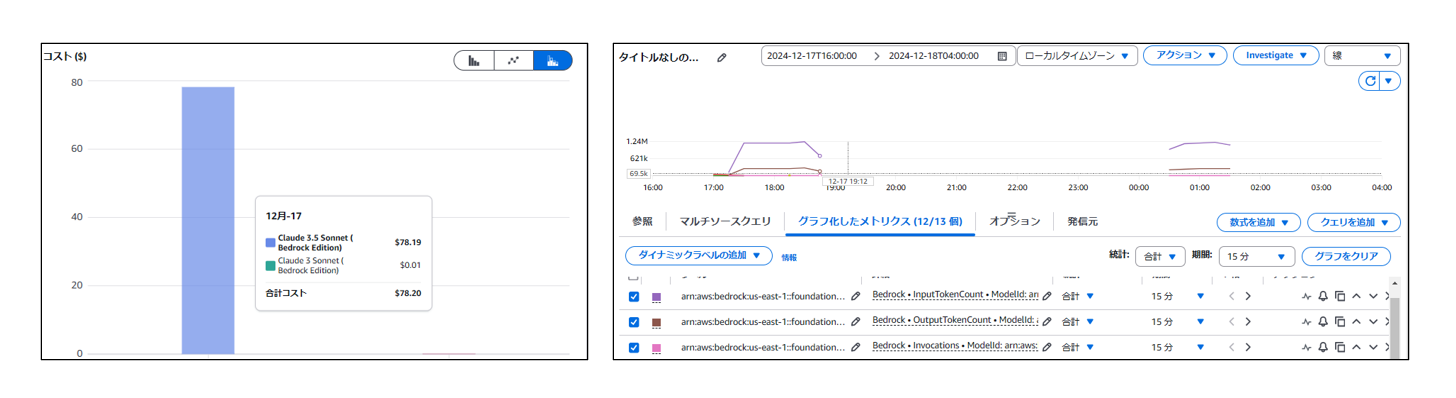The image size is (1456, 398).
Task: Duplicate the InputTokenCount metric row
Action: [1340, 296]
